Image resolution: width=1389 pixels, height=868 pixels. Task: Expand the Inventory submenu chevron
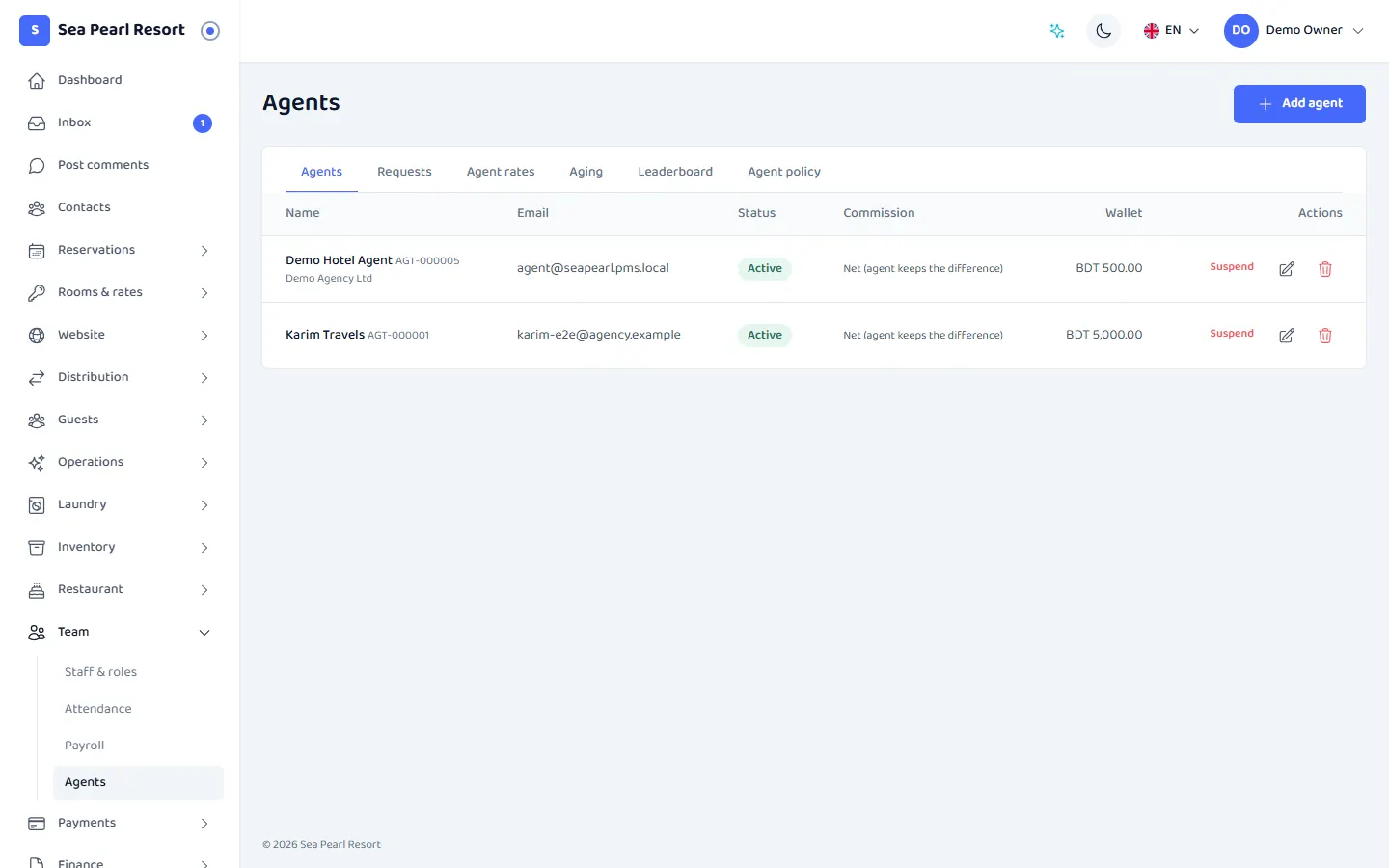(204, 548)
